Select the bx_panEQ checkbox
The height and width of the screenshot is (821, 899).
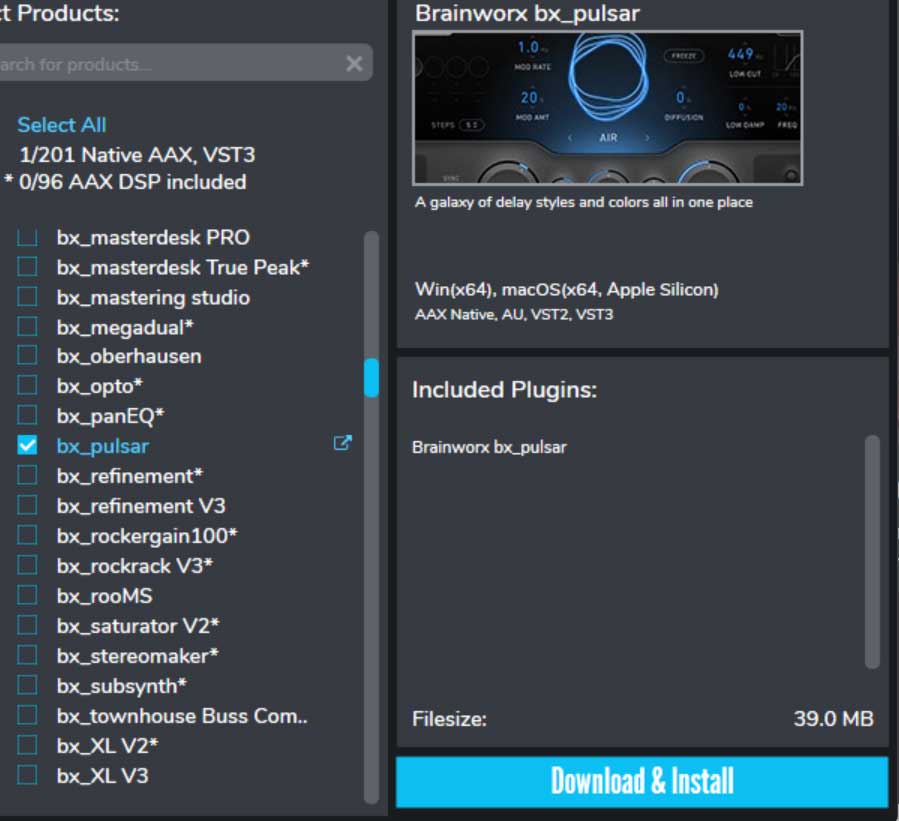click(27, 415)
